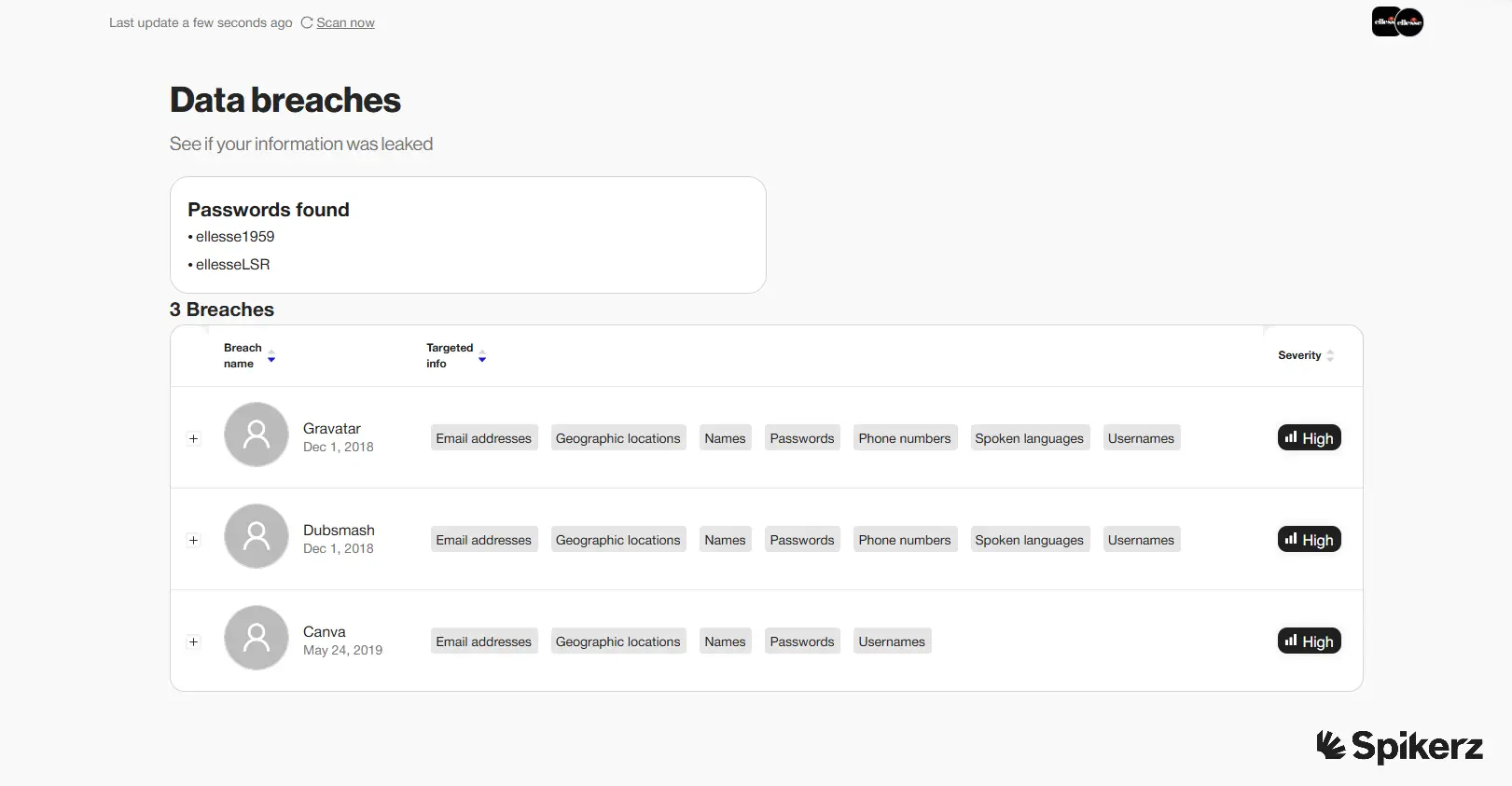Click the Scan now link
The height and width of the screenshot is (786, 1512).
point(345,22)
